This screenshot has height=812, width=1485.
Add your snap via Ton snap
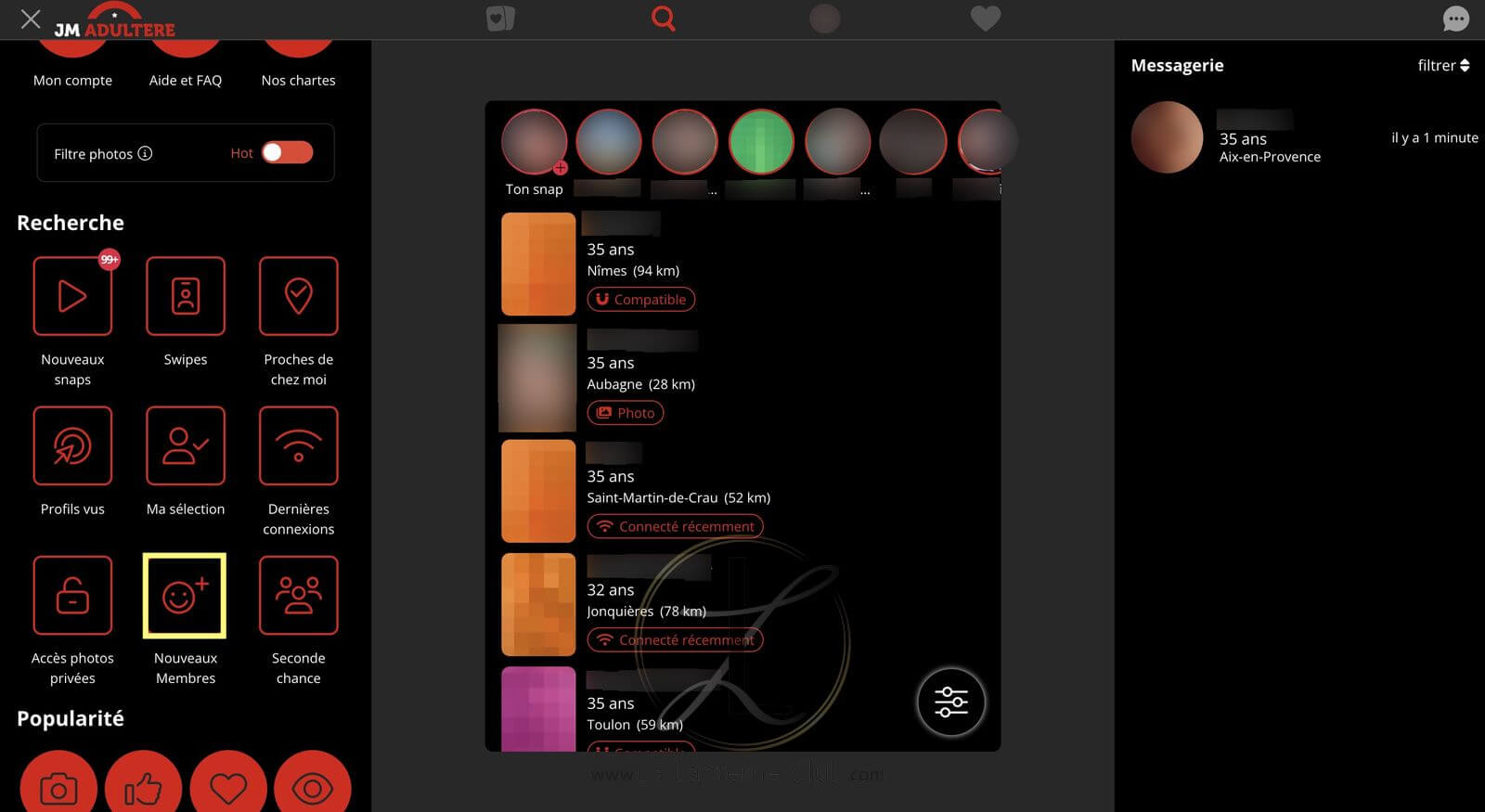pos(535,142)
